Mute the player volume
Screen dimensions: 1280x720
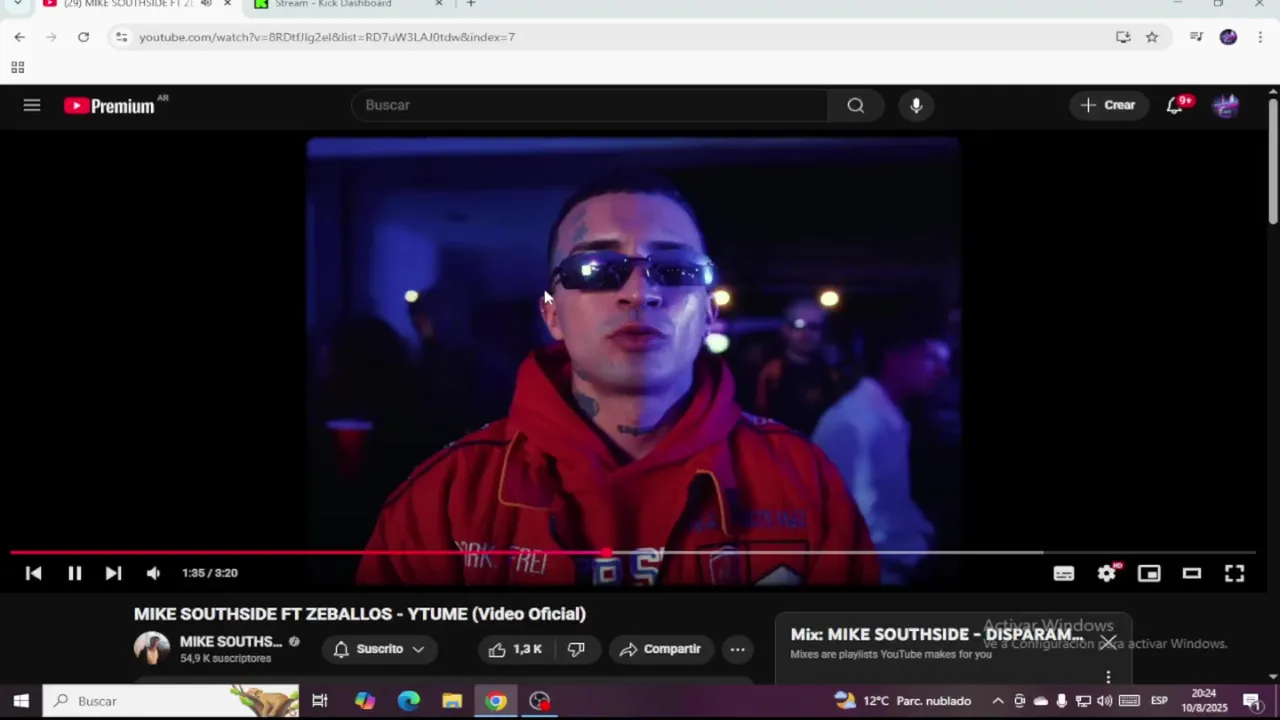[153, 573]
